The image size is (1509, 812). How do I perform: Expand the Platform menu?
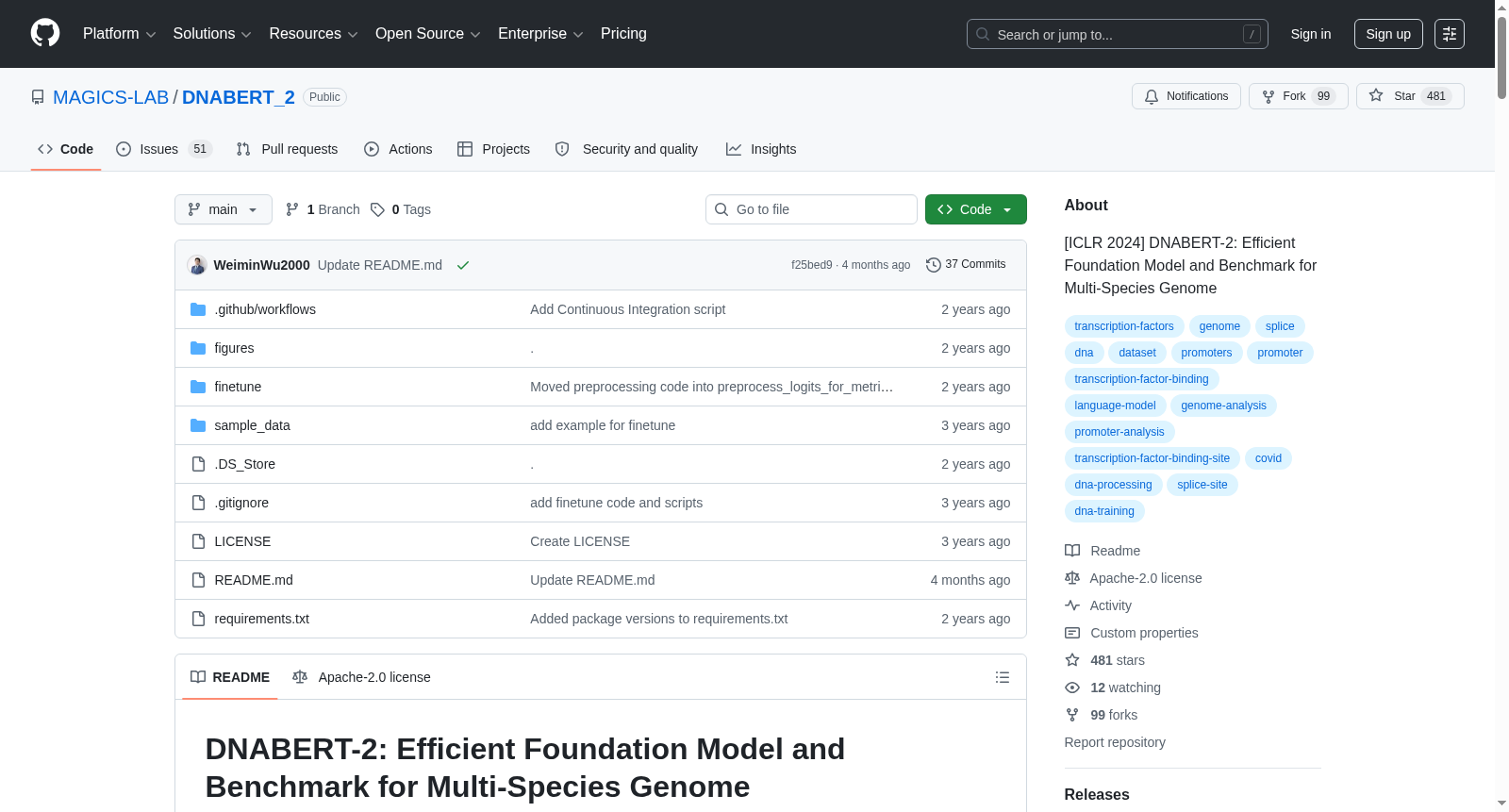tap(119, 34)
